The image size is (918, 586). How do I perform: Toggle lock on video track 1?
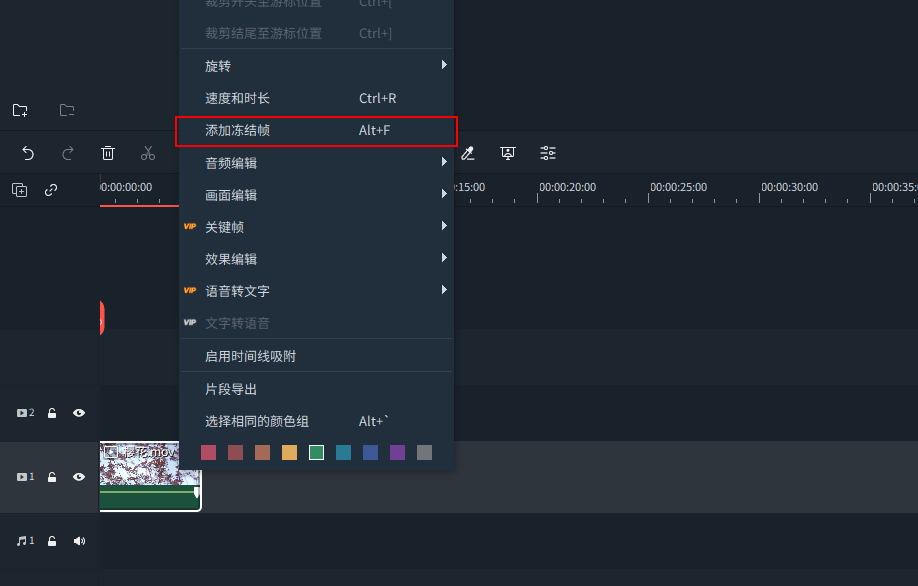pyautogui.click(x=52, y=477)
